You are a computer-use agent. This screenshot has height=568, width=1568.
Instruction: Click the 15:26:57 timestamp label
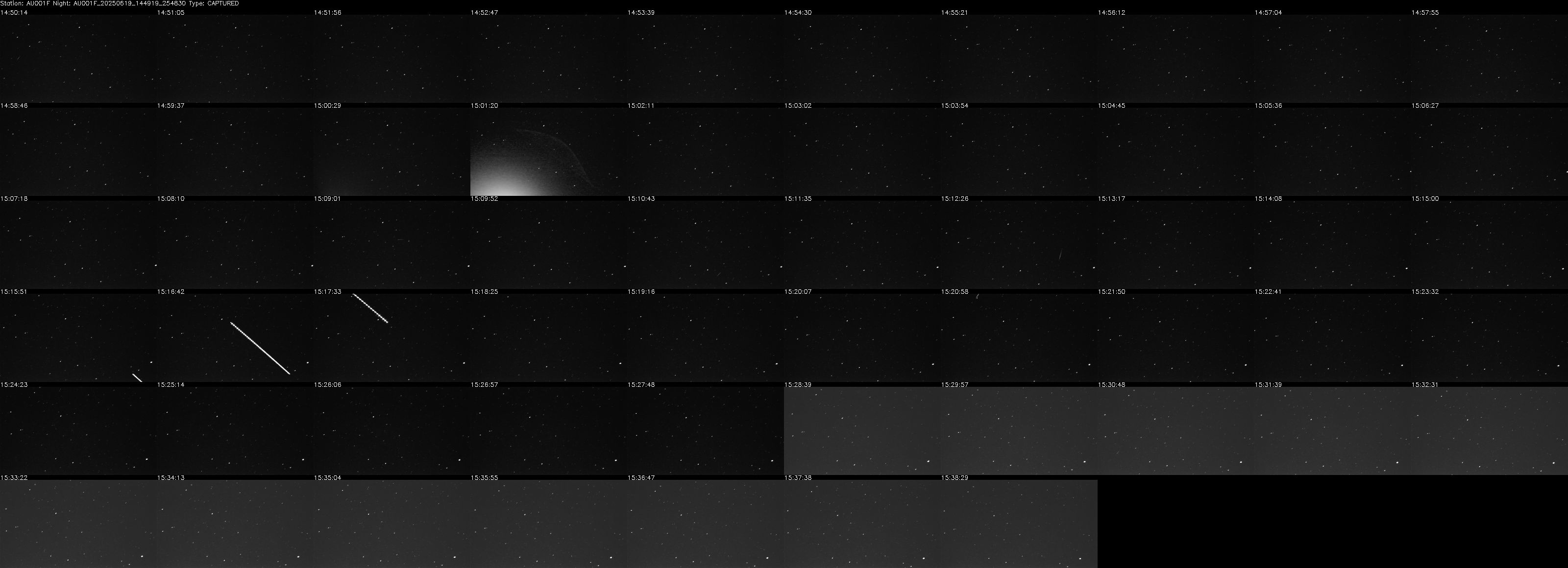click(x=484, y=385)
